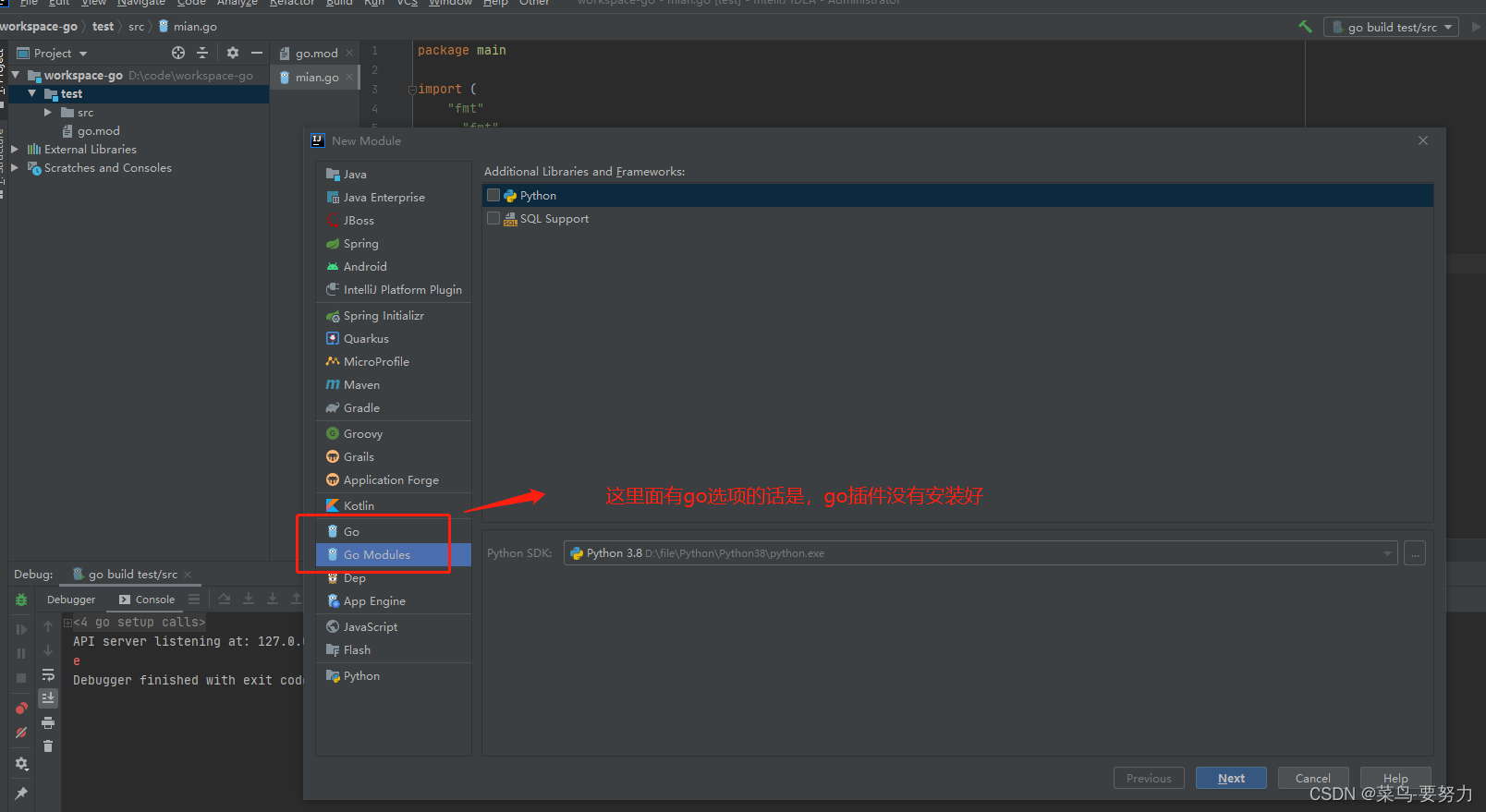Click the build hammer icon

point(1305,27)
